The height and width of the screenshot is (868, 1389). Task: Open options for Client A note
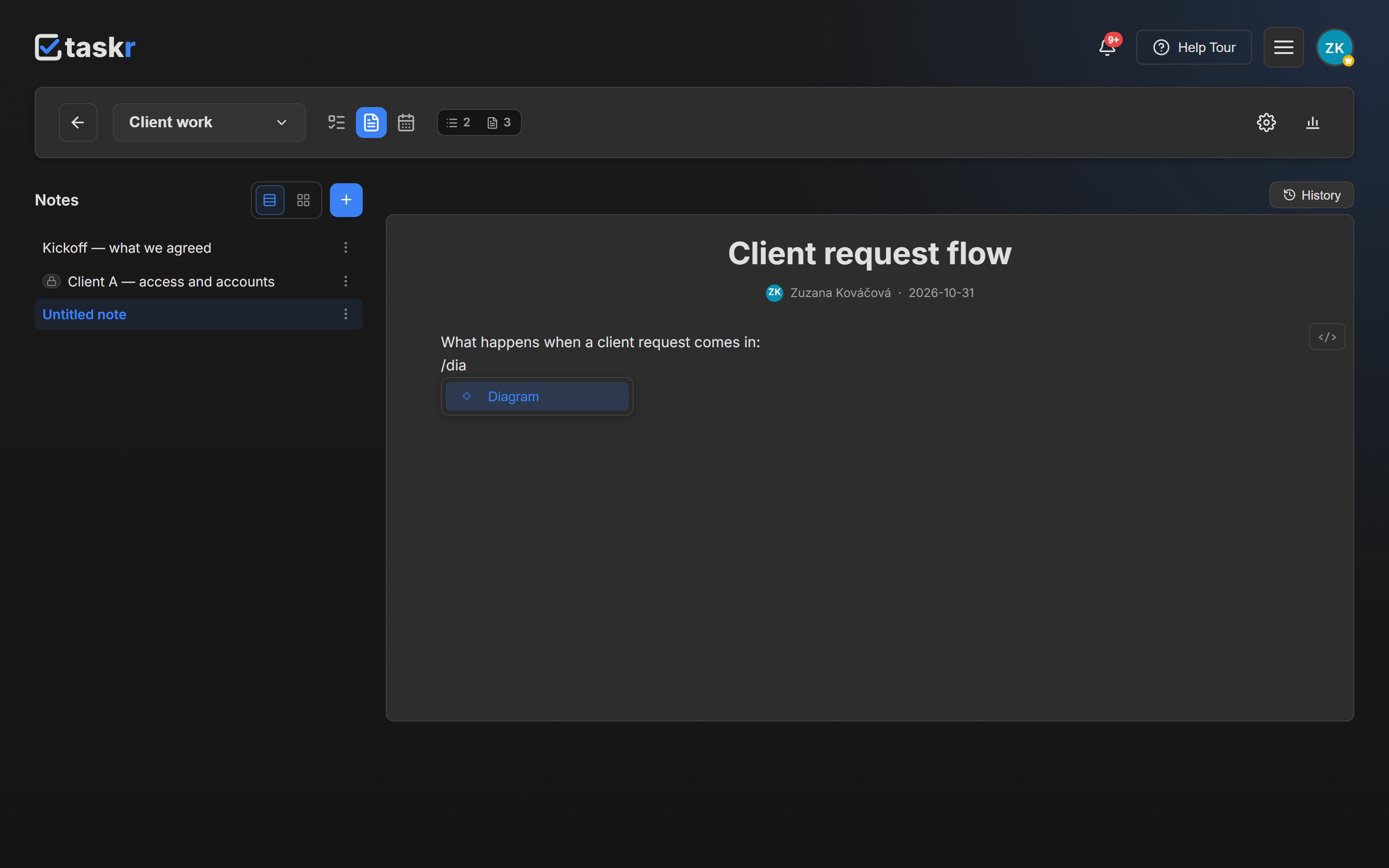pyautogui.click(x=345, y=281)
